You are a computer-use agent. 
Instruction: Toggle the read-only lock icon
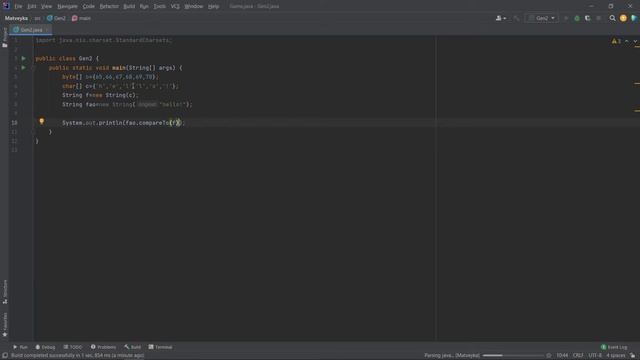tap(632, 356)
